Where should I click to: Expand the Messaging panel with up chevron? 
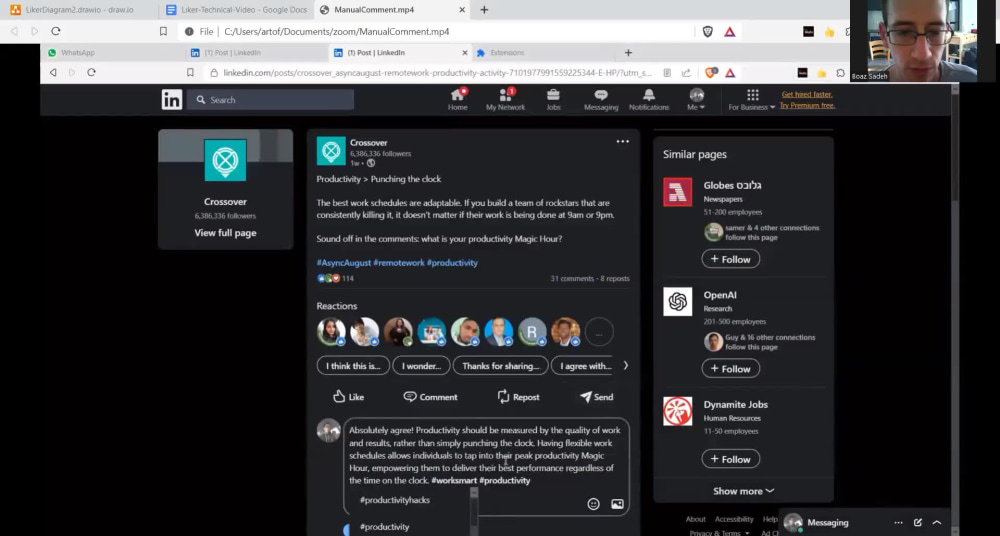click(x=937, y=523)
